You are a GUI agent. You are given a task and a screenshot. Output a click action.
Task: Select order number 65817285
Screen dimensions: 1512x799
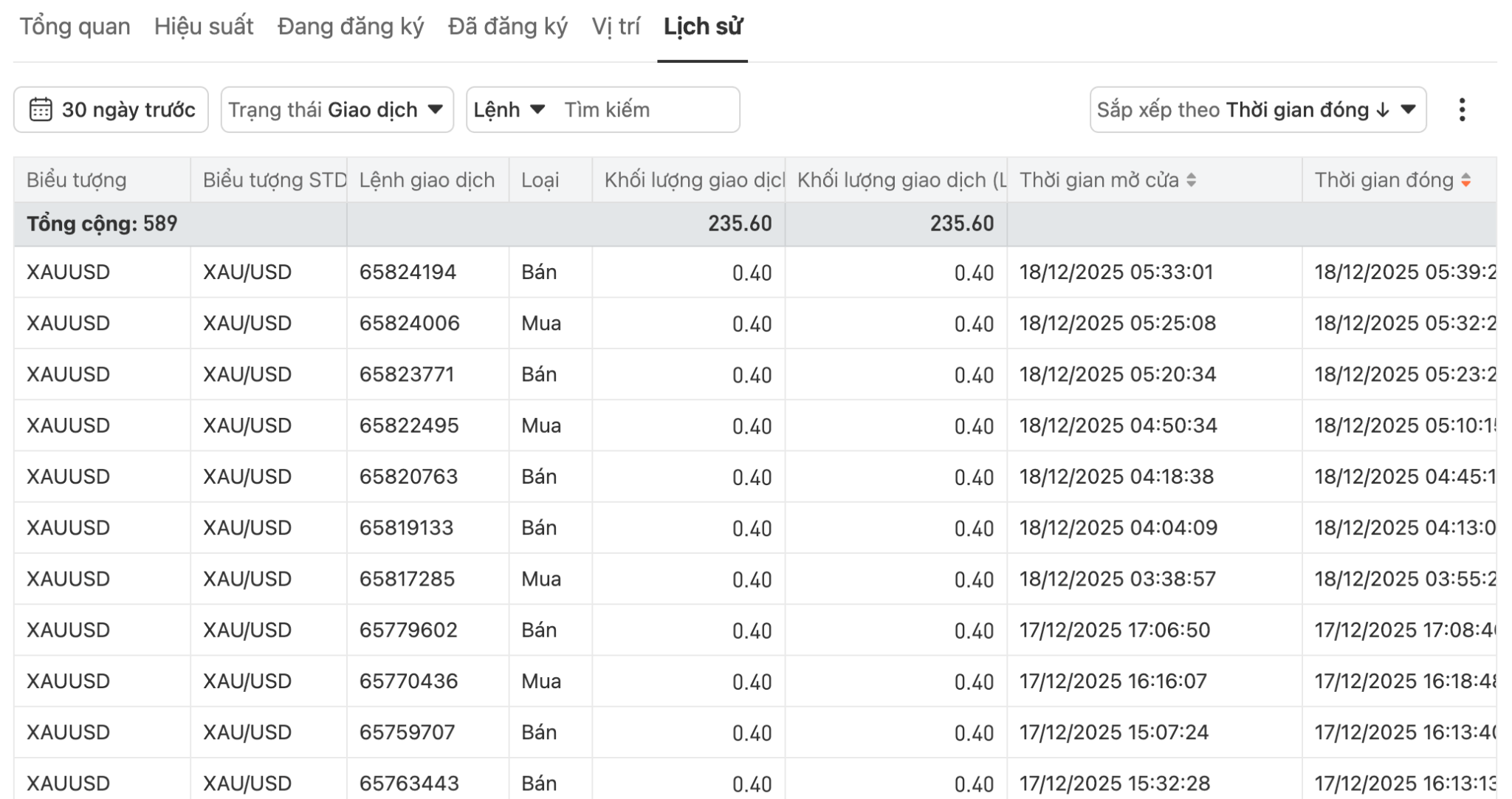coord(407,579)
